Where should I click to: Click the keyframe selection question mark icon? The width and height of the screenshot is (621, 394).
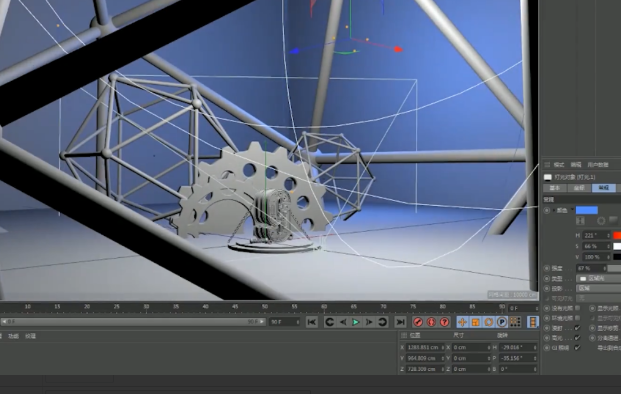tap(445, 322)
